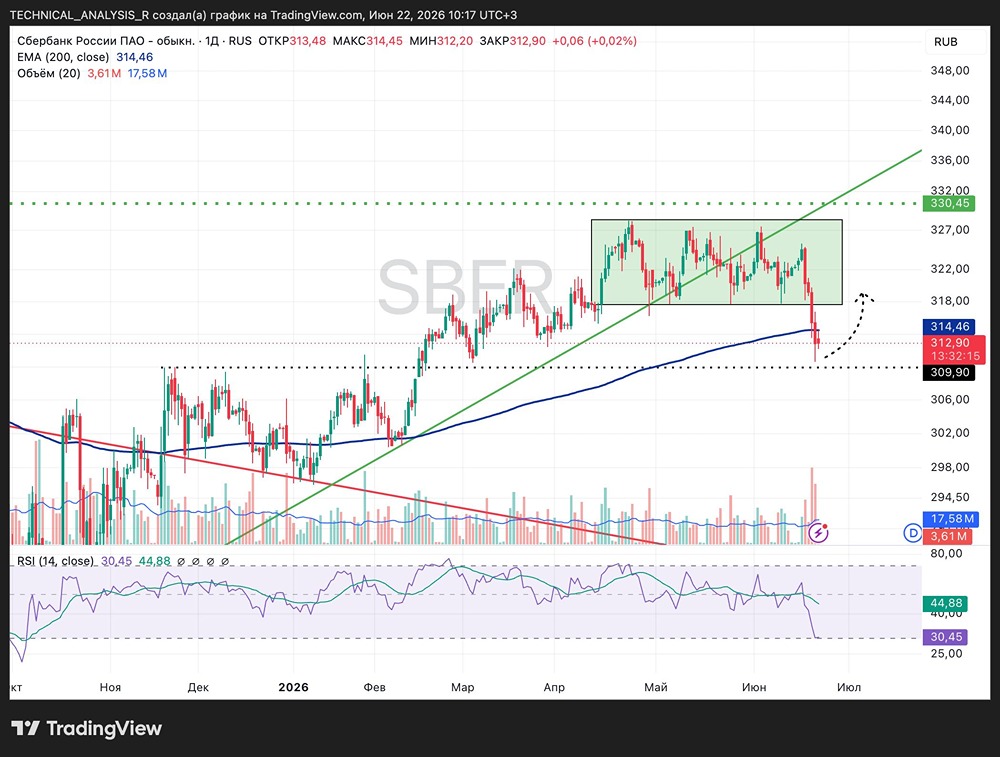Click the purple 30,45 RSI axis label
The image size is (1000, 757).
pos(946,637)
